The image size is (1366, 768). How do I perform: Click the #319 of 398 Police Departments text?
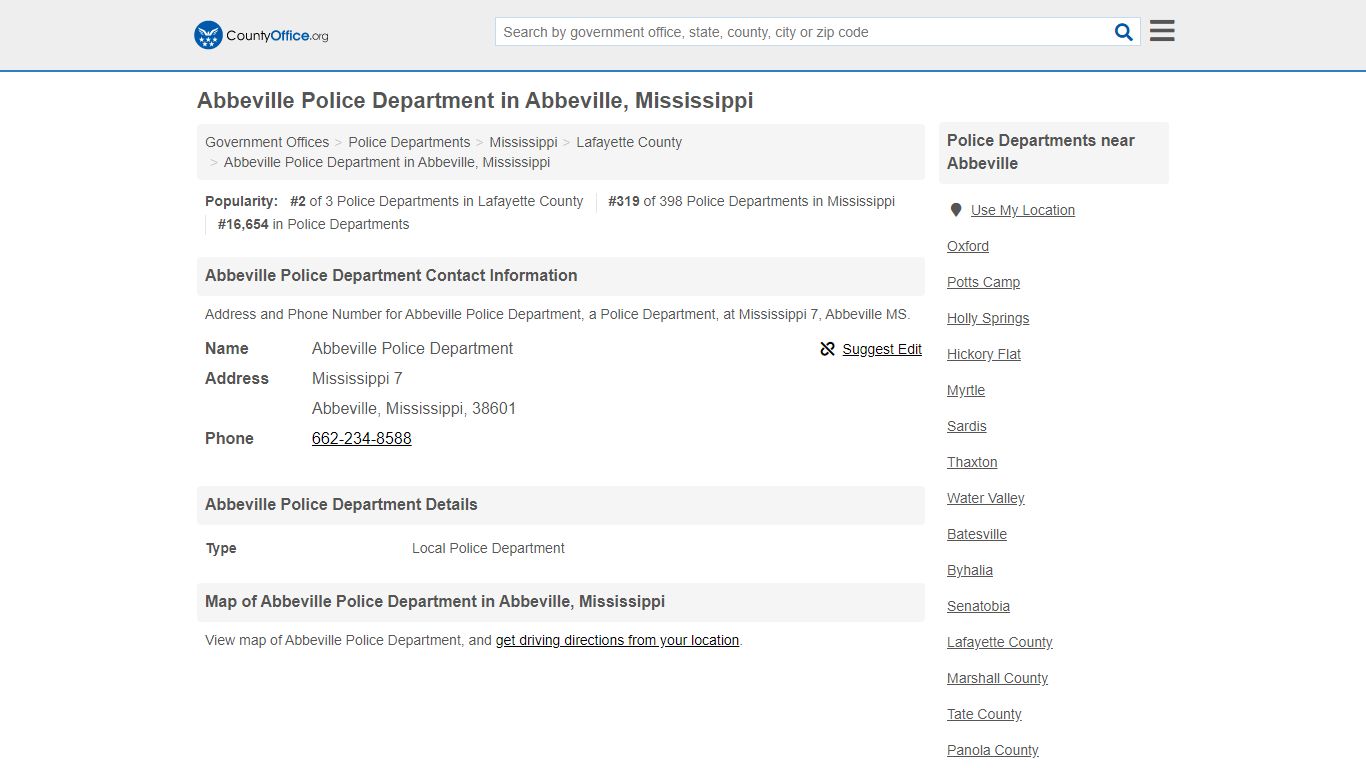coord(751,201)
